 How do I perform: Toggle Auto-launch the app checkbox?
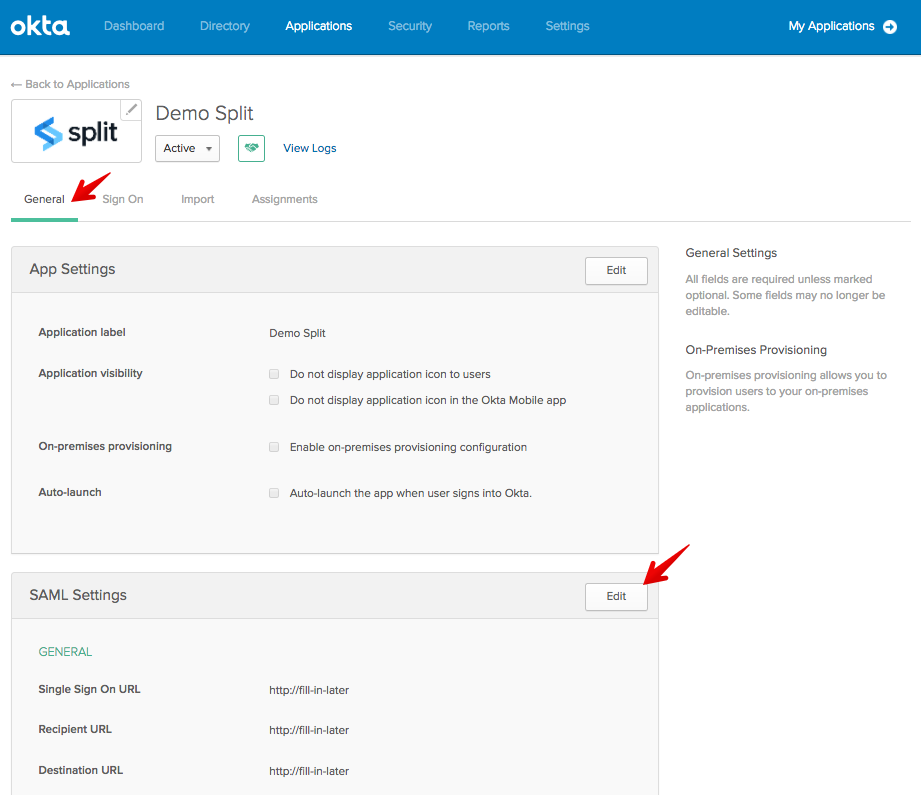tap(274, 493)
